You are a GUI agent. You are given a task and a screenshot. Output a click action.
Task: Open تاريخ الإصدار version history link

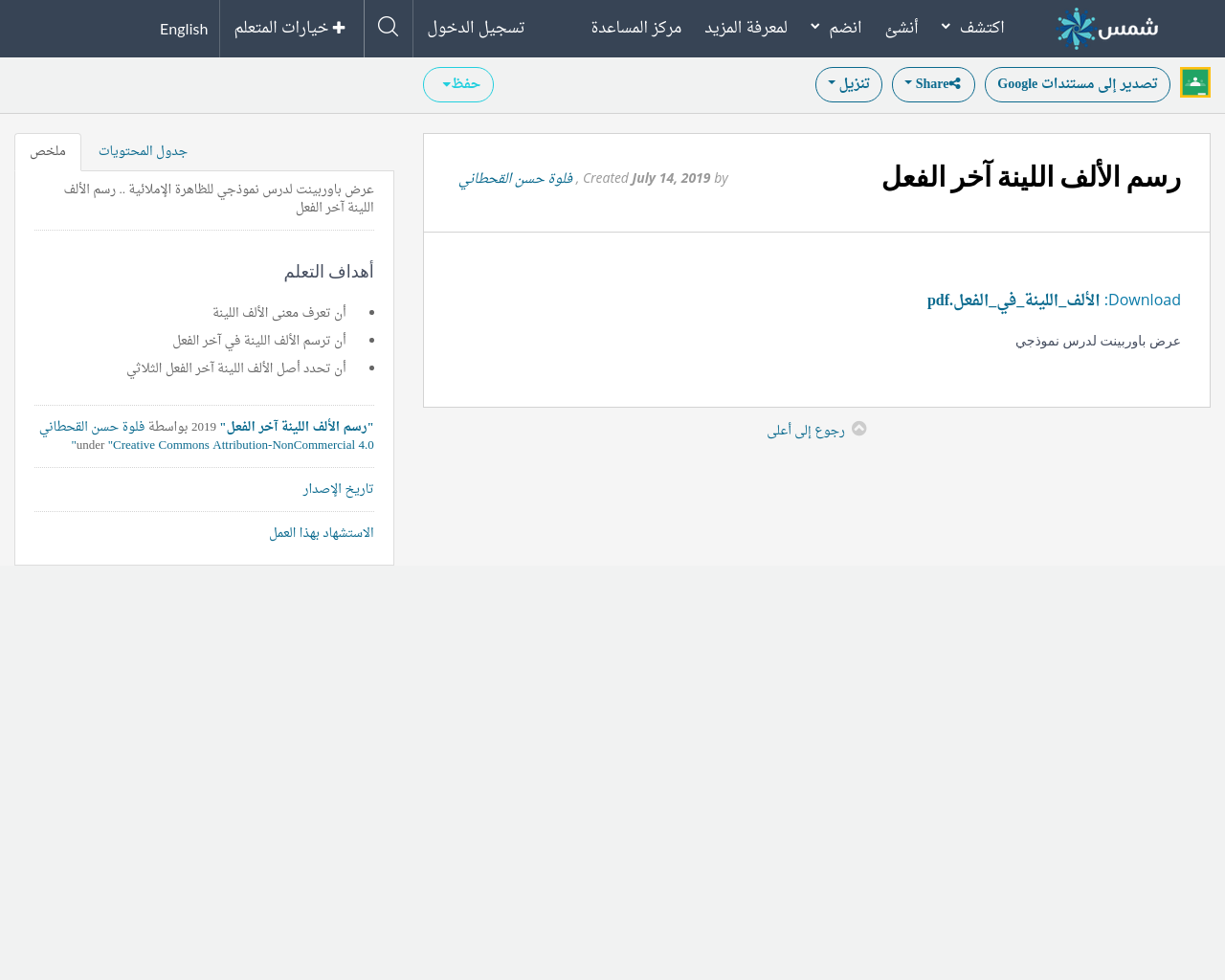point(338,489)
